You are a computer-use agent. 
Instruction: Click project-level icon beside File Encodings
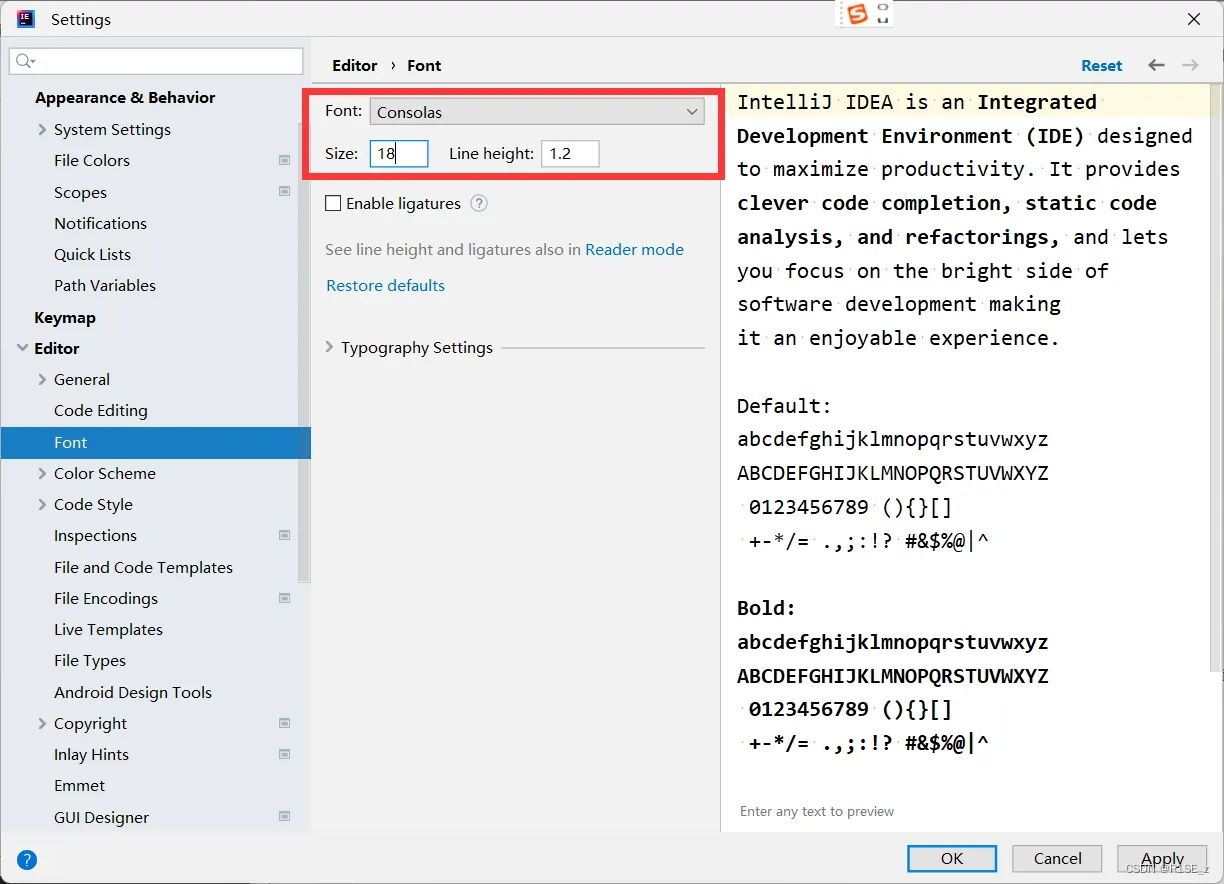click(285, 598)
